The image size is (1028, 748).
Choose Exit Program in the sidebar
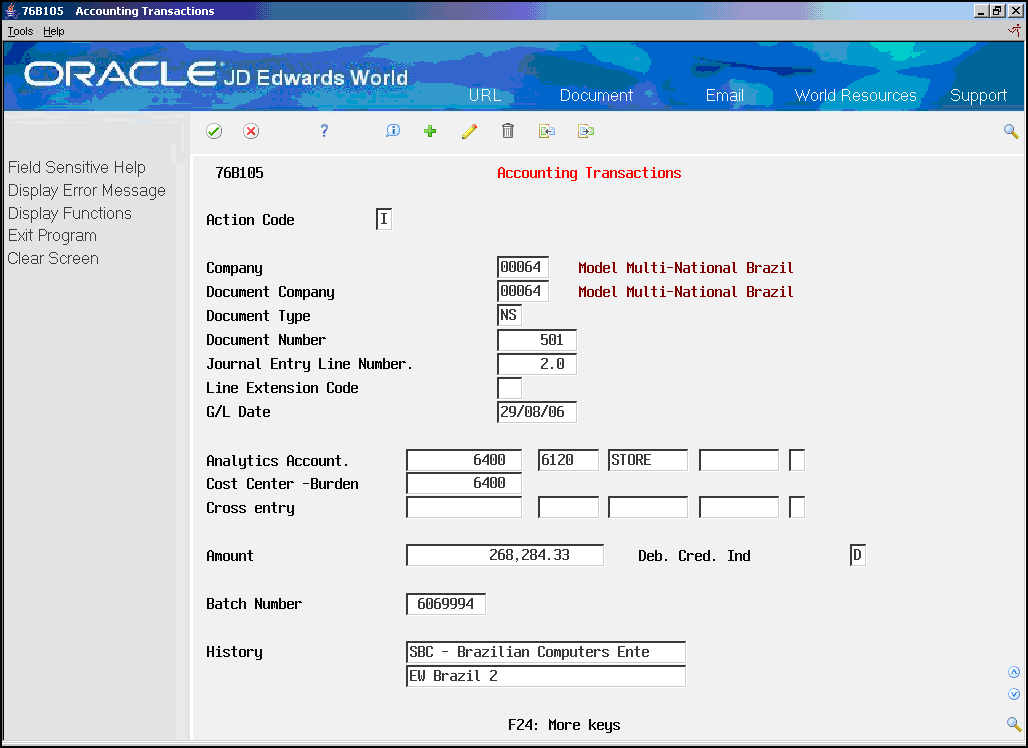(x=52, y=235)
